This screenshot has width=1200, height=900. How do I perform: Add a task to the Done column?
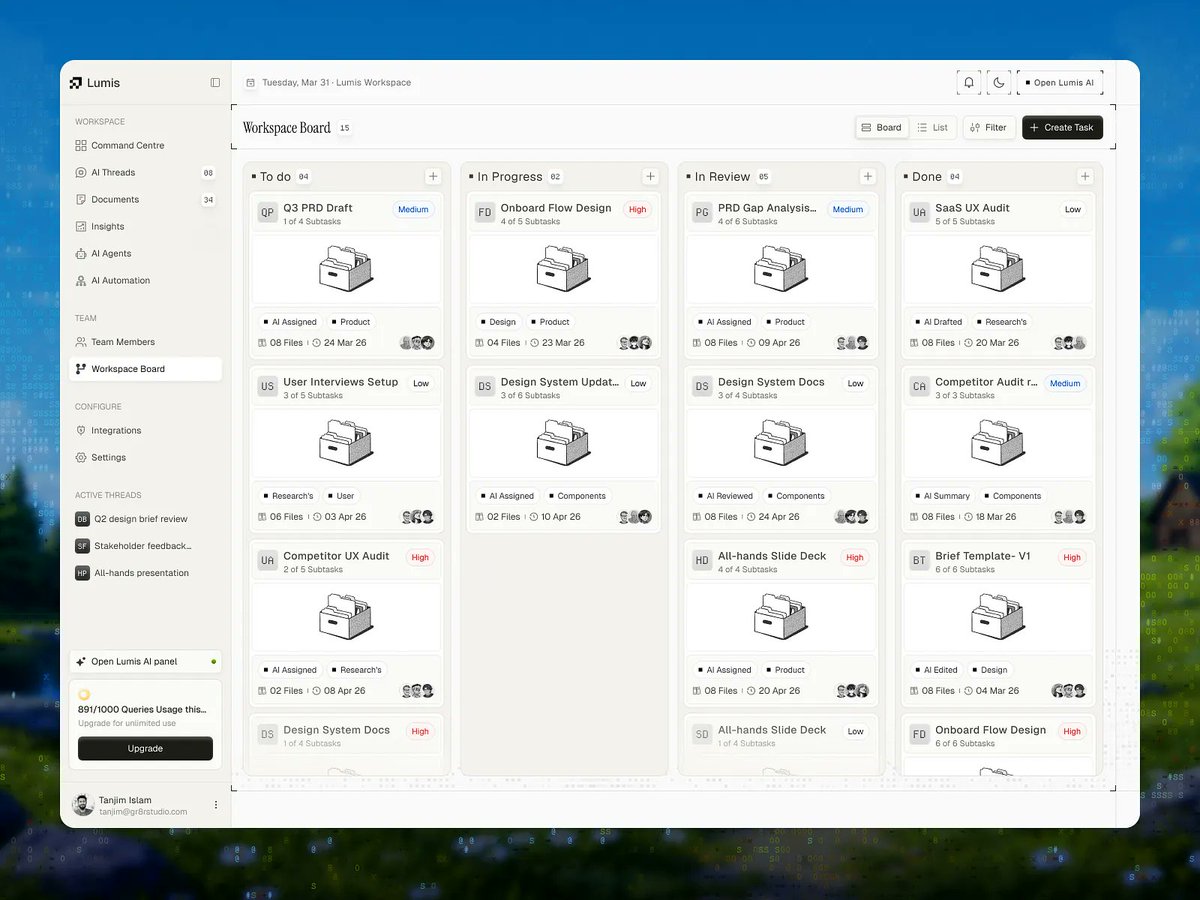click(x=1085, y=177)
